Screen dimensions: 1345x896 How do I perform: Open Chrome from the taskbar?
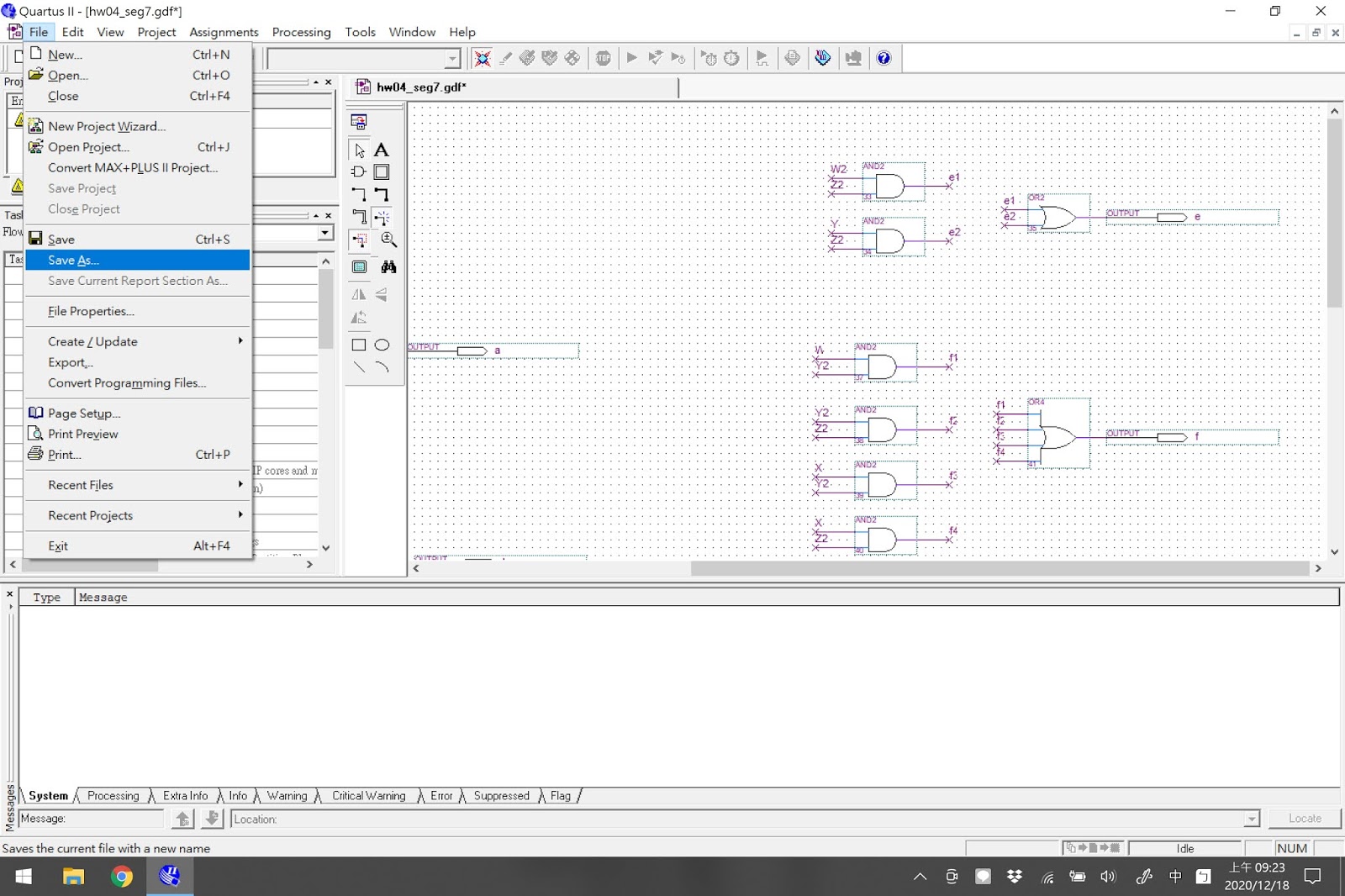coord(122,877)
